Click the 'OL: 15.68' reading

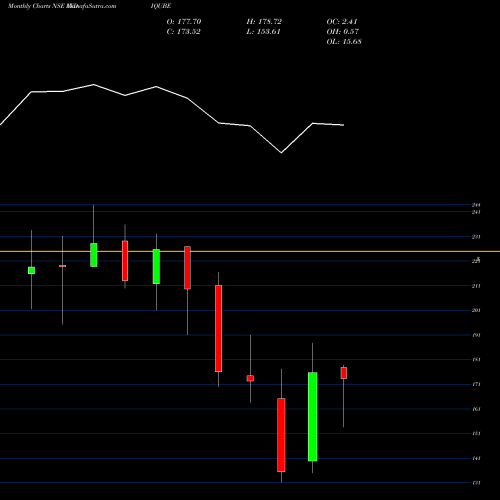344,42
